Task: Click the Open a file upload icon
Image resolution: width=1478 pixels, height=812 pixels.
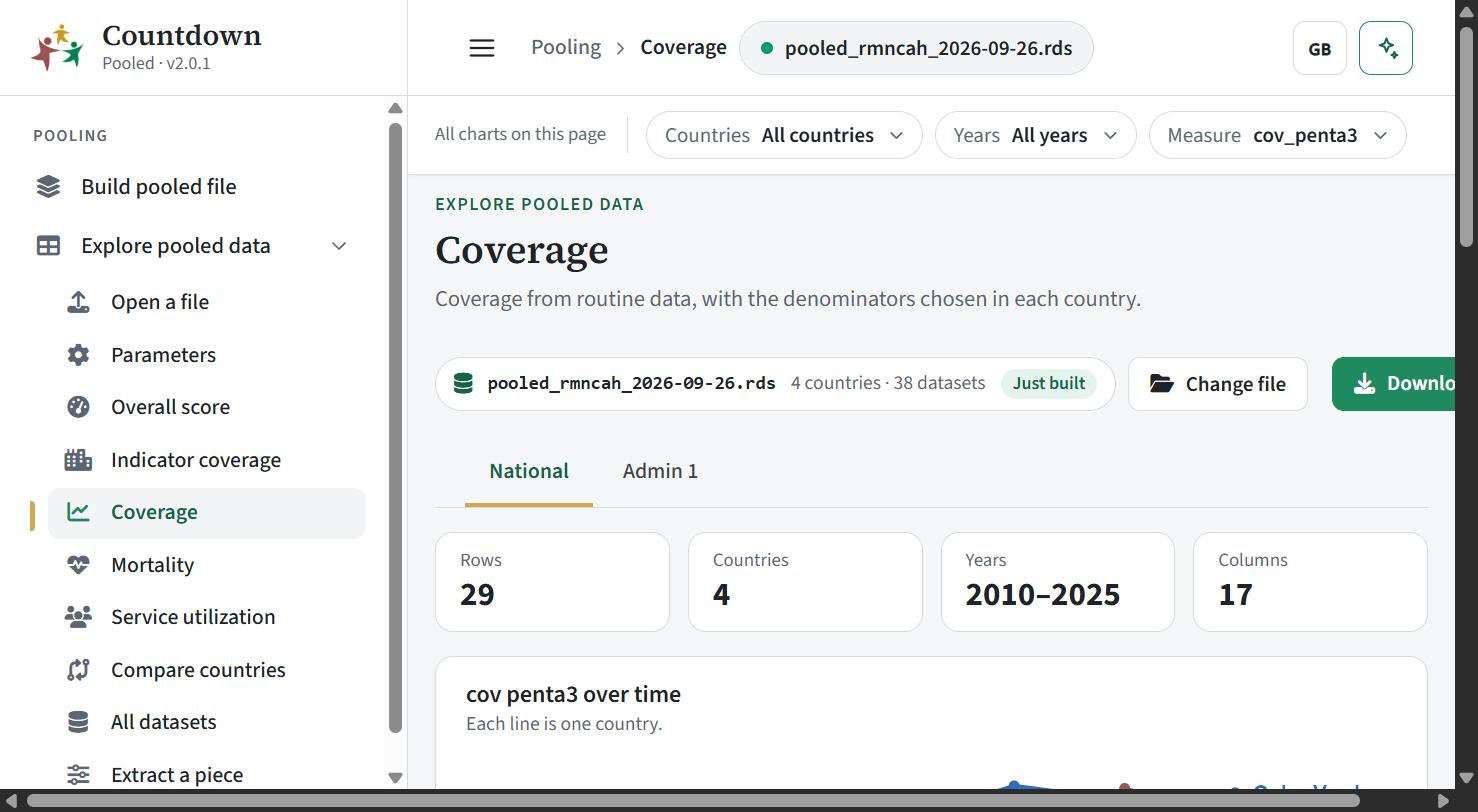Action: tap(78, 302)
